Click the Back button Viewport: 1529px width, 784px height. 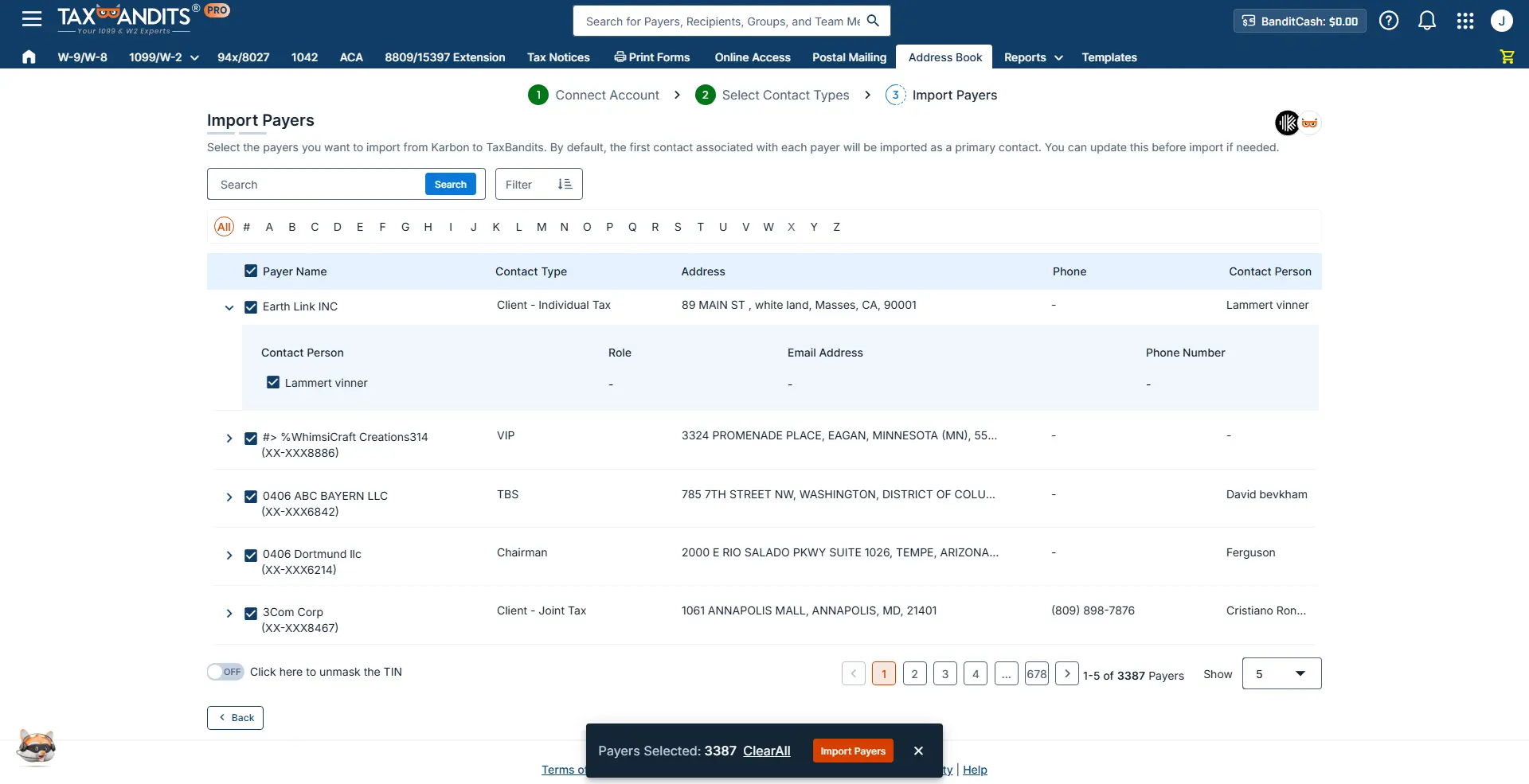point(235,717)
